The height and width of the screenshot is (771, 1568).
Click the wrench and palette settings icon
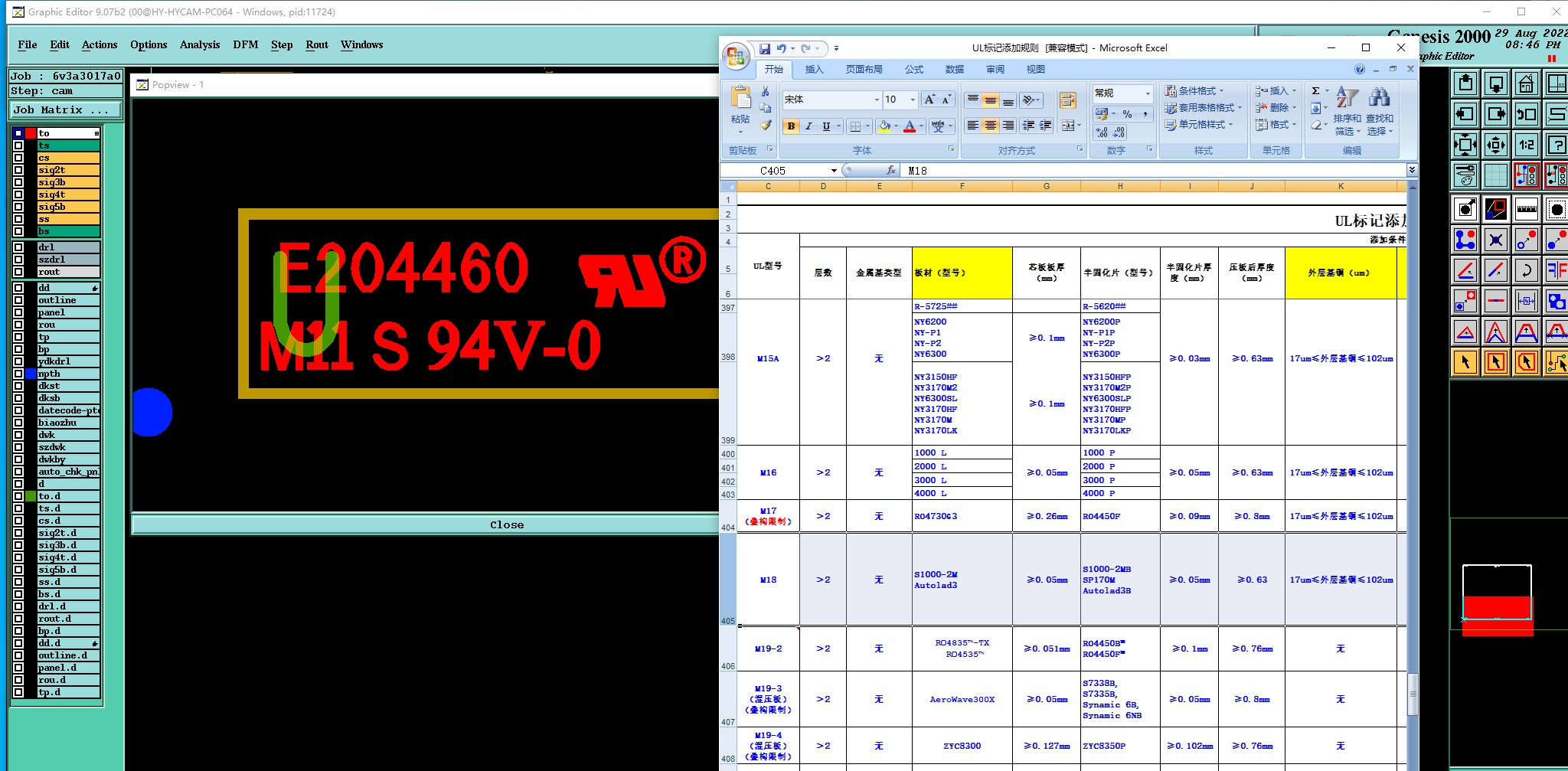1465,175
